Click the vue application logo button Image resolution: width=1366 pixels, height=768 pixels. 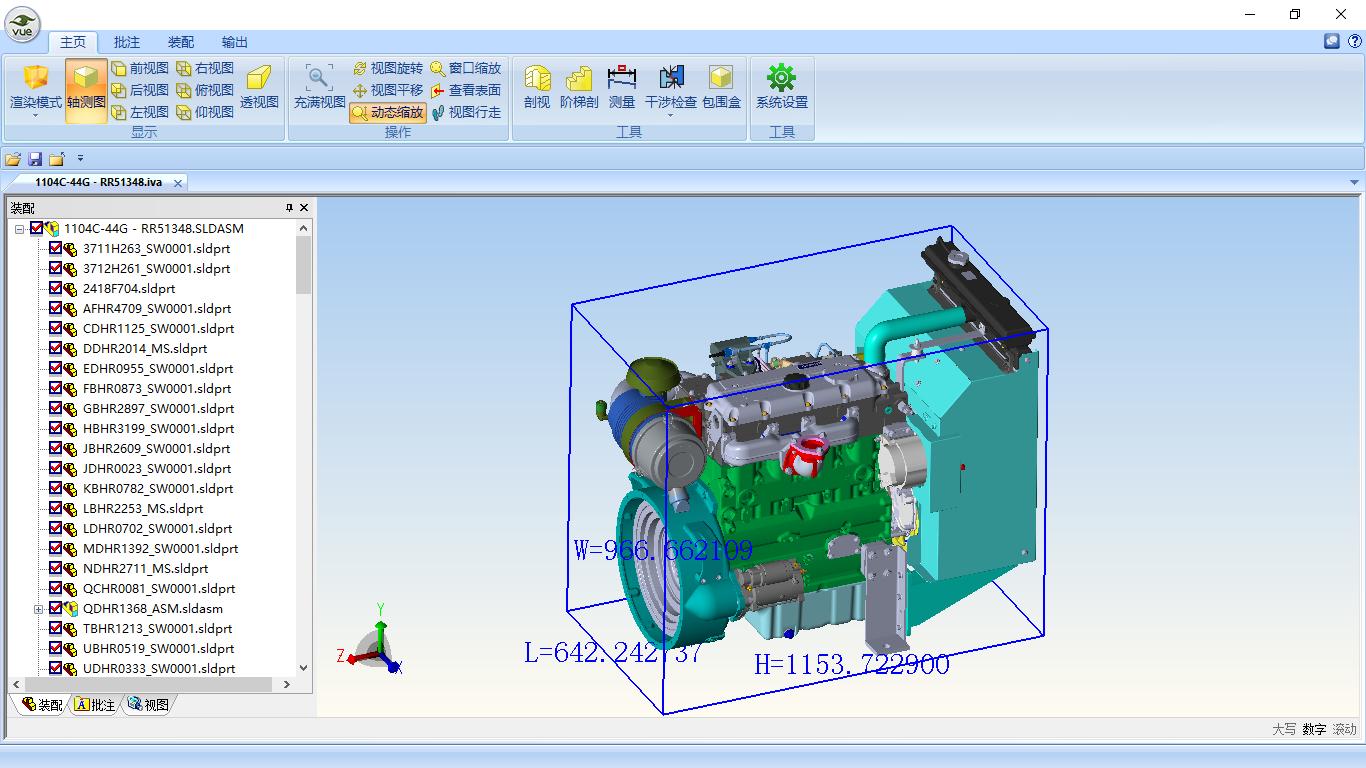coord(23,25)
